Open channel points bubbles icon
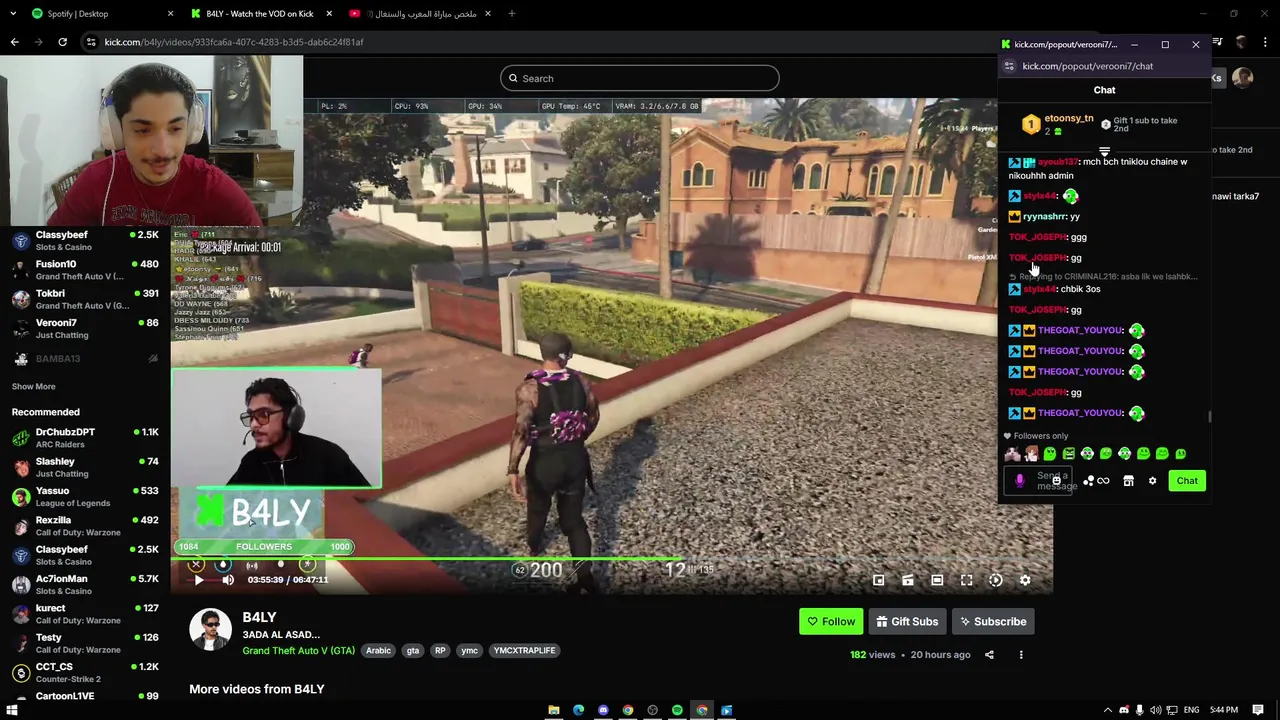This screenshot has width=1280, height=720. (1088, 481)
